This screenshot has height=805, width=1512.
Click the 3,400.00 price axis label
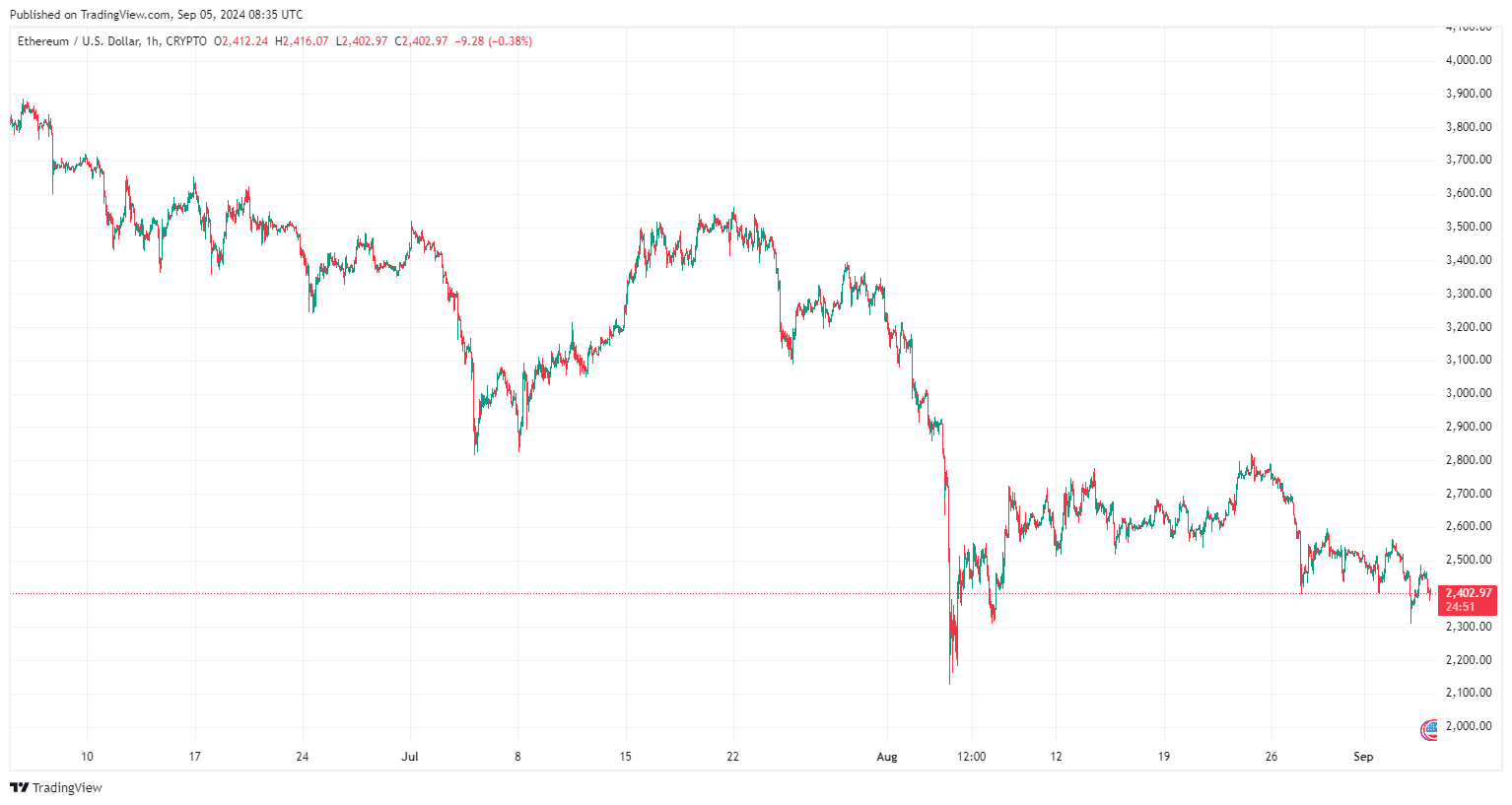1469,260
